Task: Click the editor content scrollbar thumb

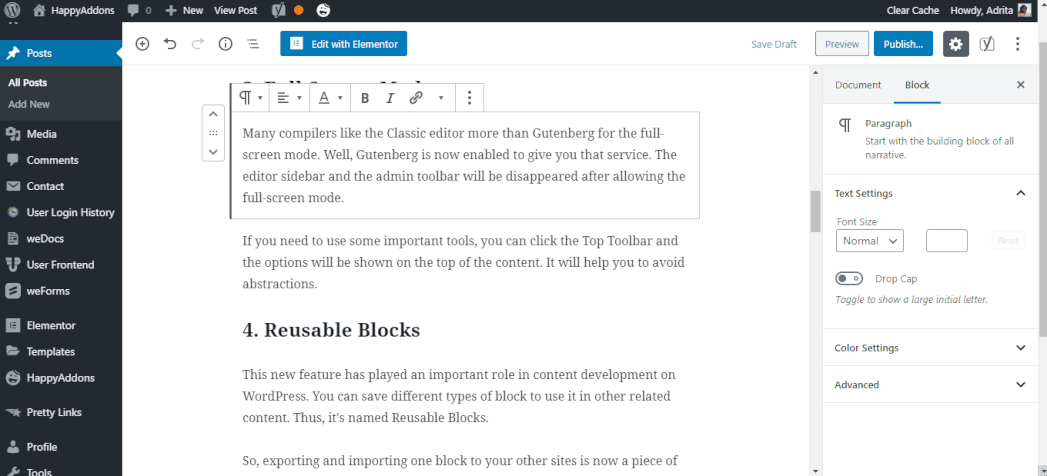Action: click(815, 211)
